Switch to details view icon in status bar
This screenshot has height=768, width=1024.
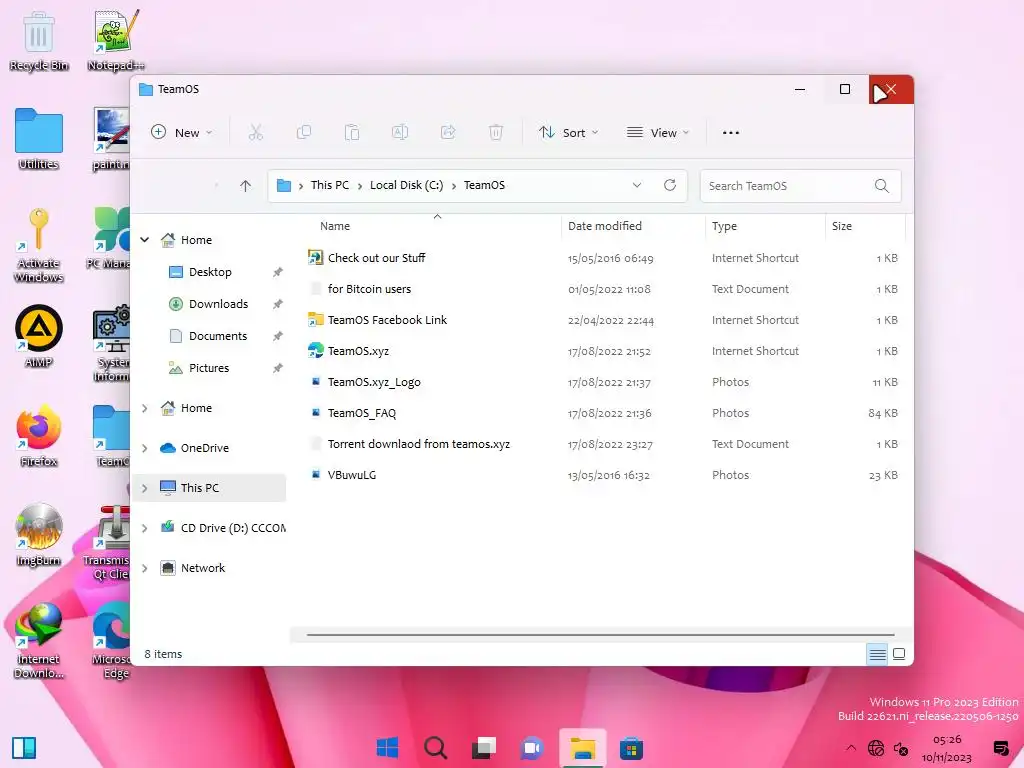[878, 654]
